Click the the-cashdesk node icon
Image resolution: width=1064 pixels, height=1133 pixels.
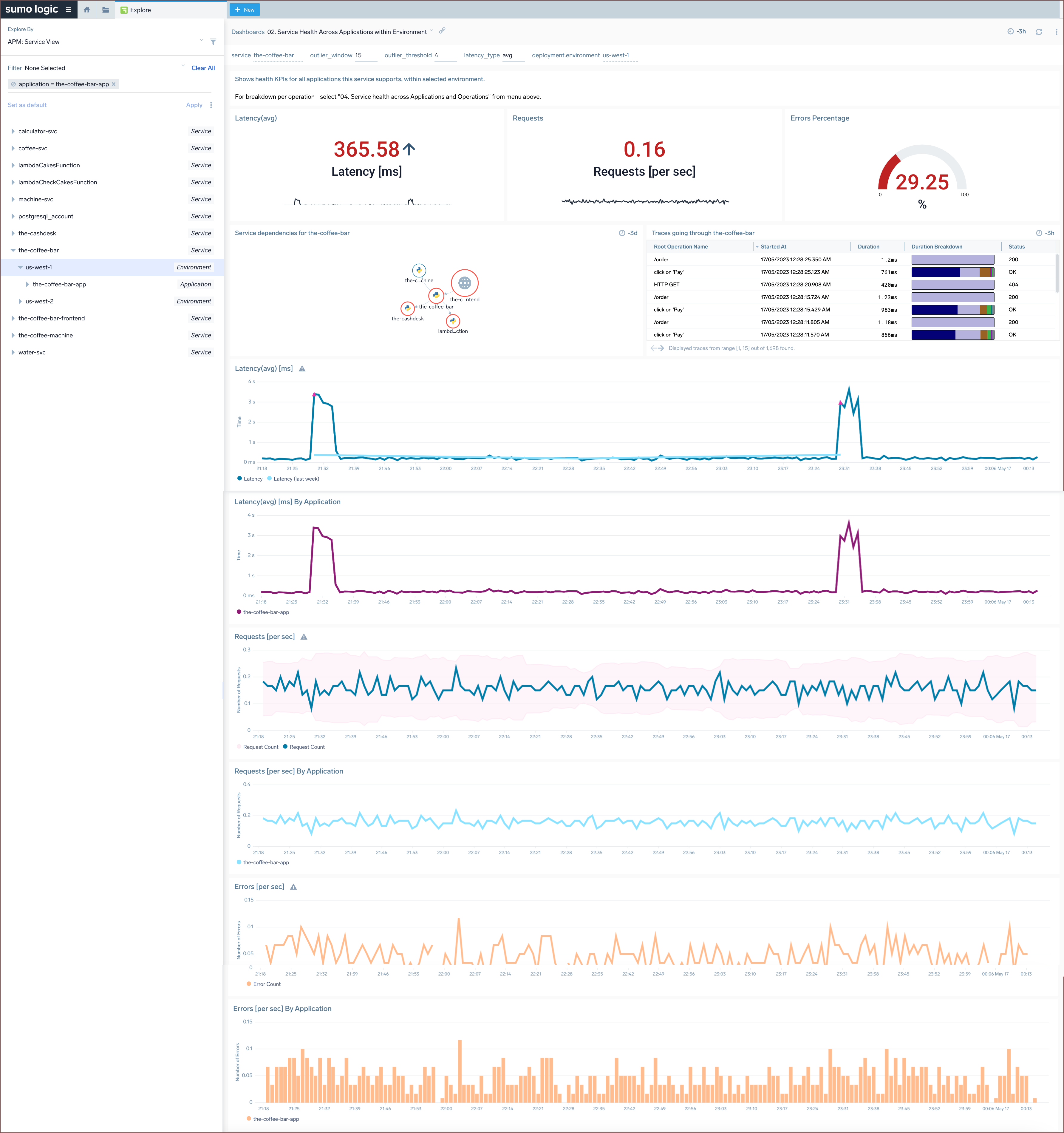[407, 308]
